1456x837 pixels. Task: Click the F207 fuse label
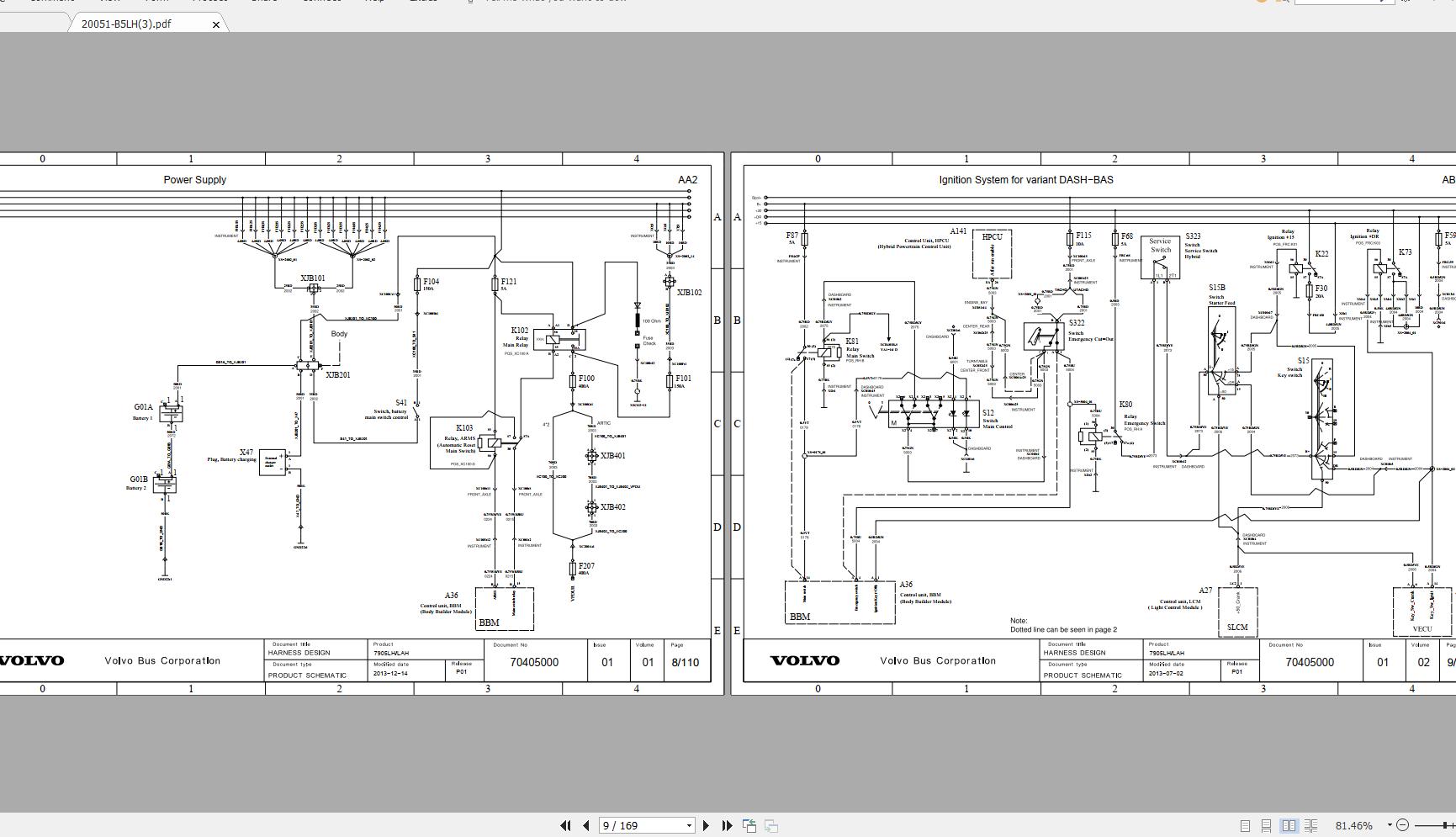586,566
